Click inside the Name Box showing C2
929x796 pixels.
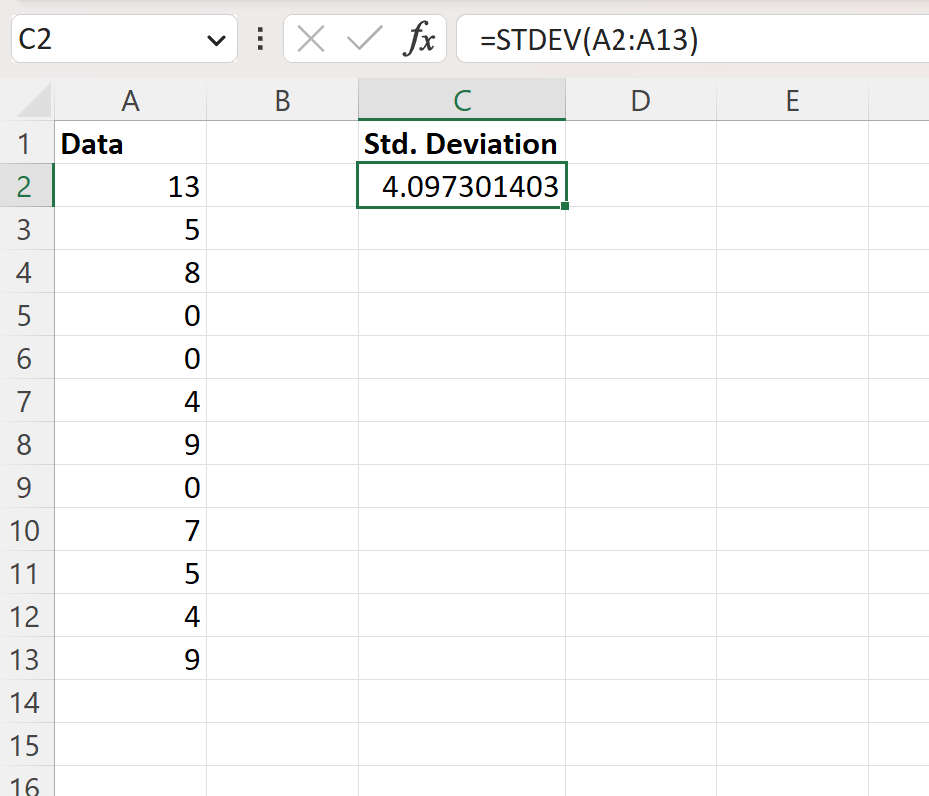pyautogui.click(x=107, y=40)
